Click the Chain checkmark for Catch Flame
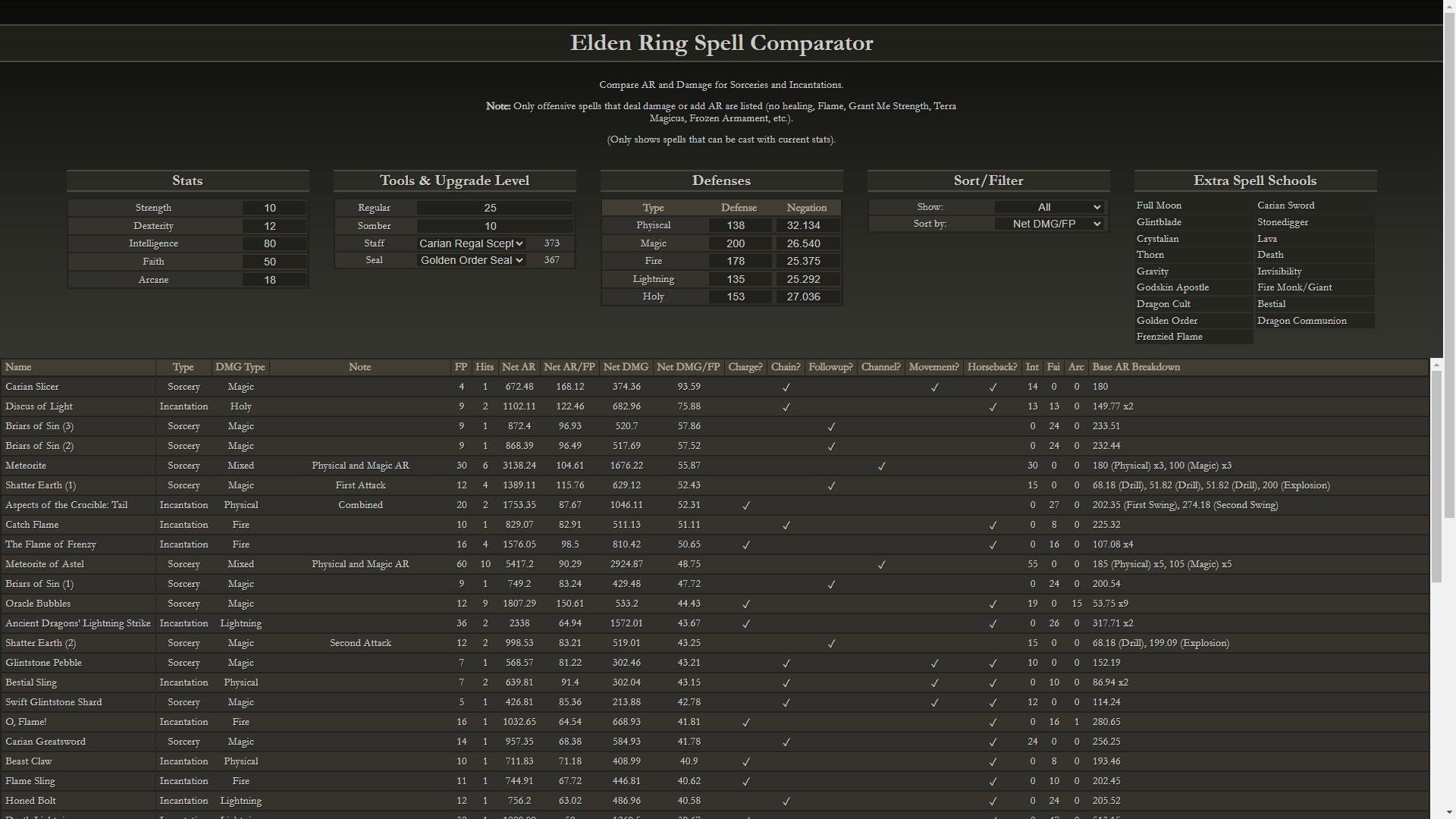This screenshot has height=819, width=1456. click(x=786, y=526)
